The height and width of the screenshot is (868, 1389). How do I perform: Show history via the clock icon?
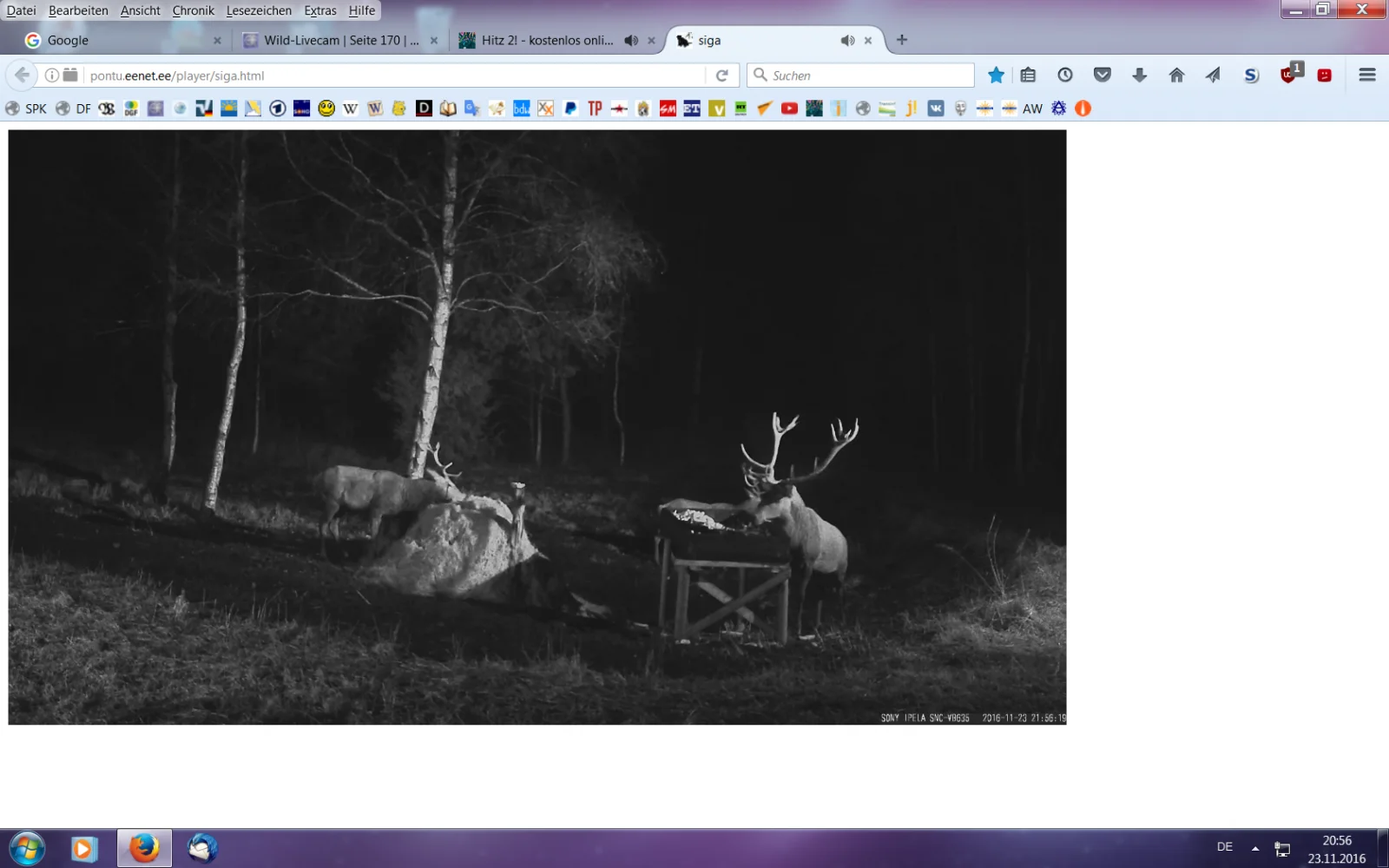(1065, 76)
